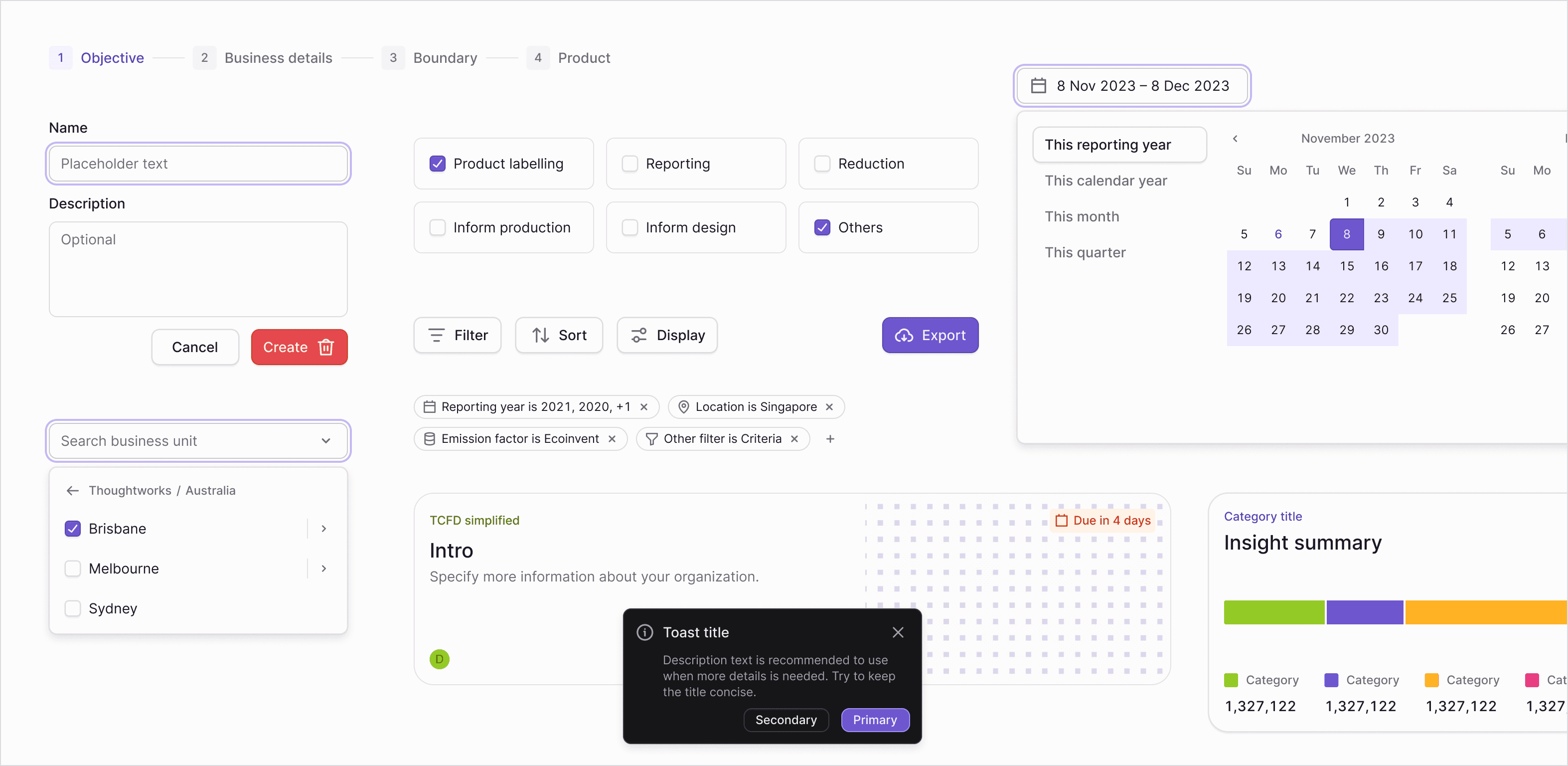Select This calendar year preset

point(1105,180)
